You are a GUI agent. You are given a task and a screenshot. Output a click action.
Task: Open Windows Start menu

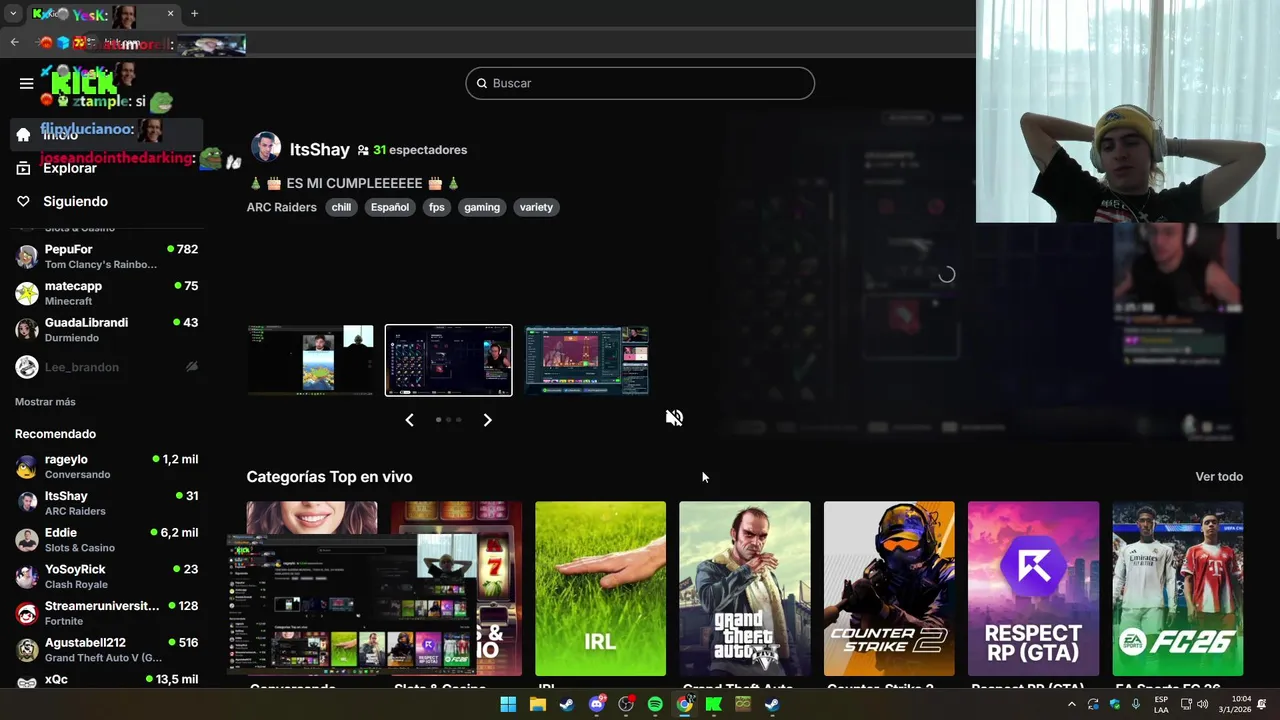(508, 704)
